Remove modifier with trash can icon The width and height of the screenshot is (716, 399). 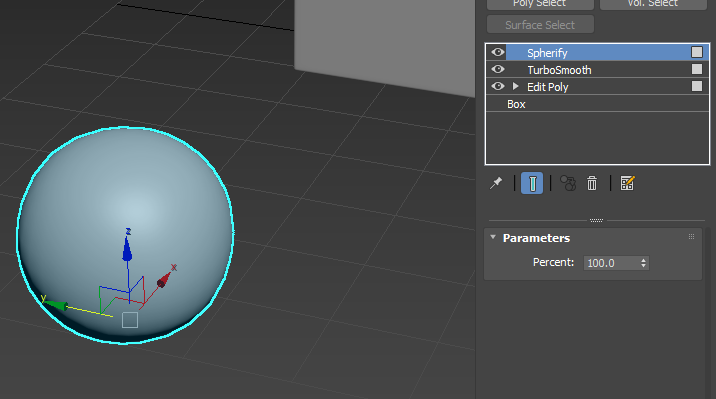click(592, 183)
